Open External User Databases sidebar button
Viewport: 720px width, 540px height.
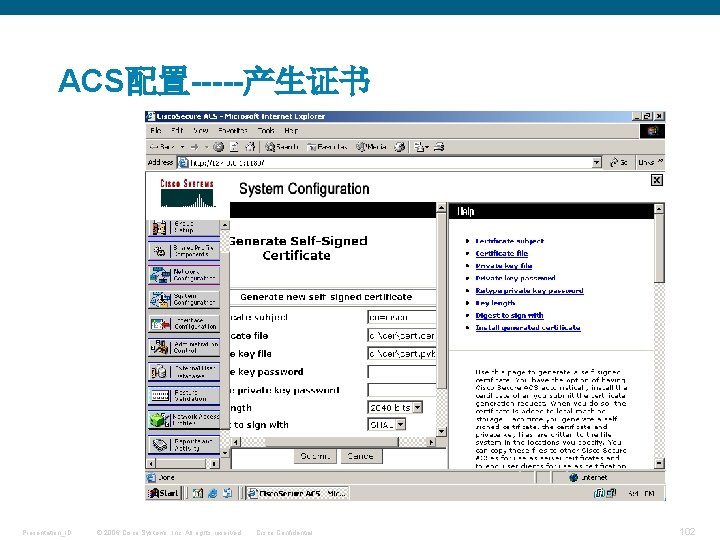(184, 371)
